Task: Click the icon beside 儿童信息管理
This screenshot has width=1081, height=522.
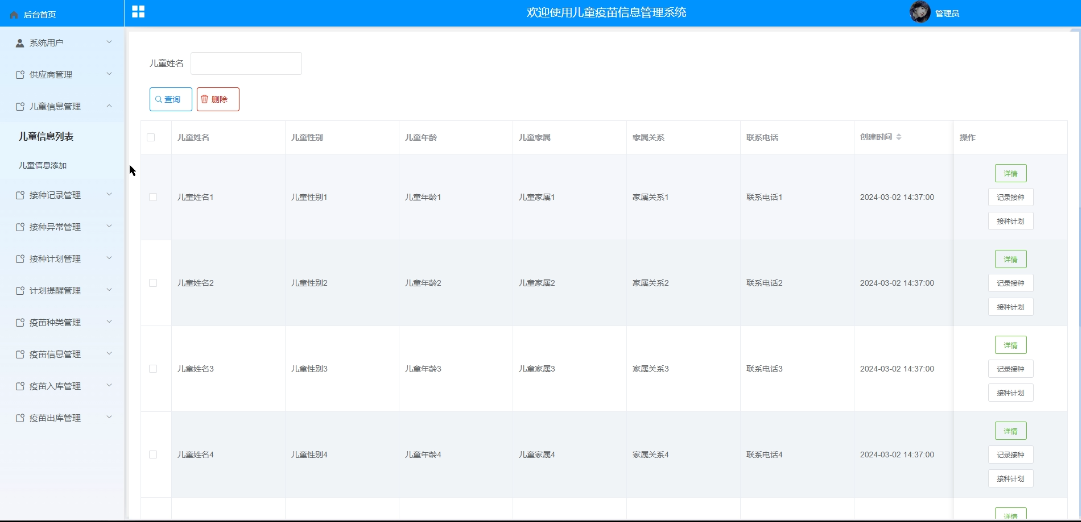Action: point(20,106)
